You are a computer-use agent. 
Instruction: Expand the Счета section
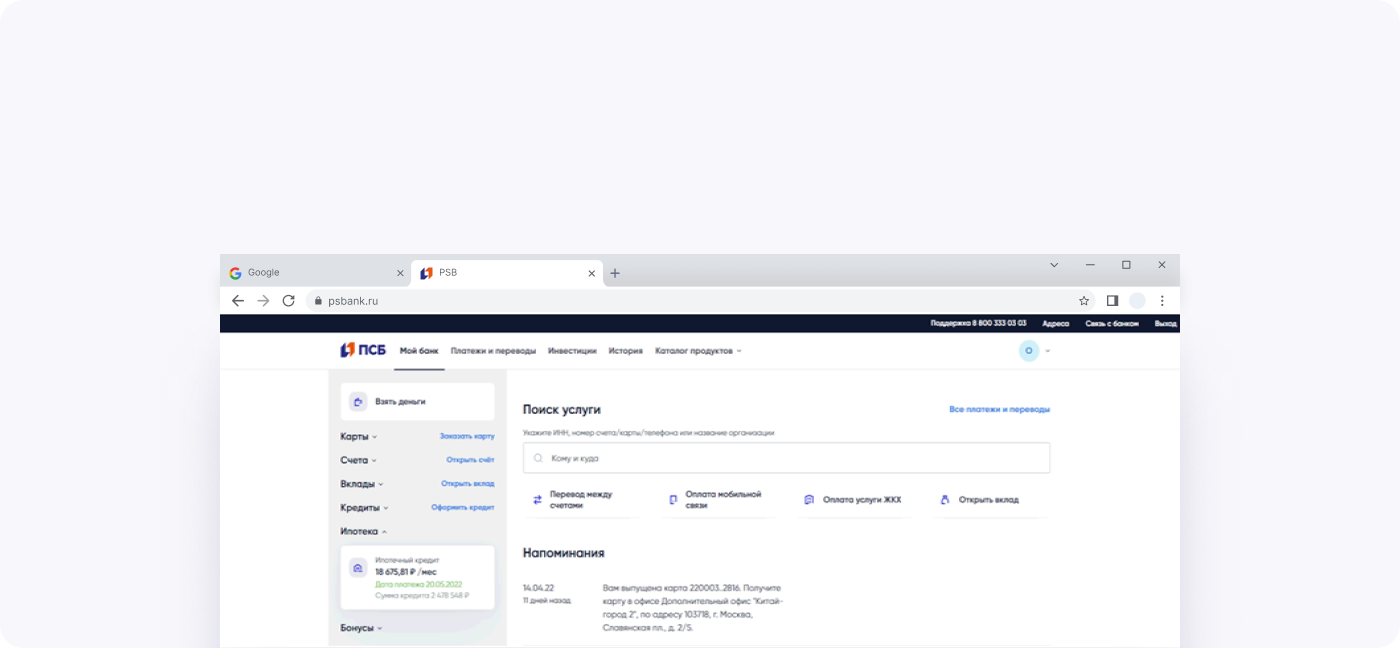[x=358, y=460]
